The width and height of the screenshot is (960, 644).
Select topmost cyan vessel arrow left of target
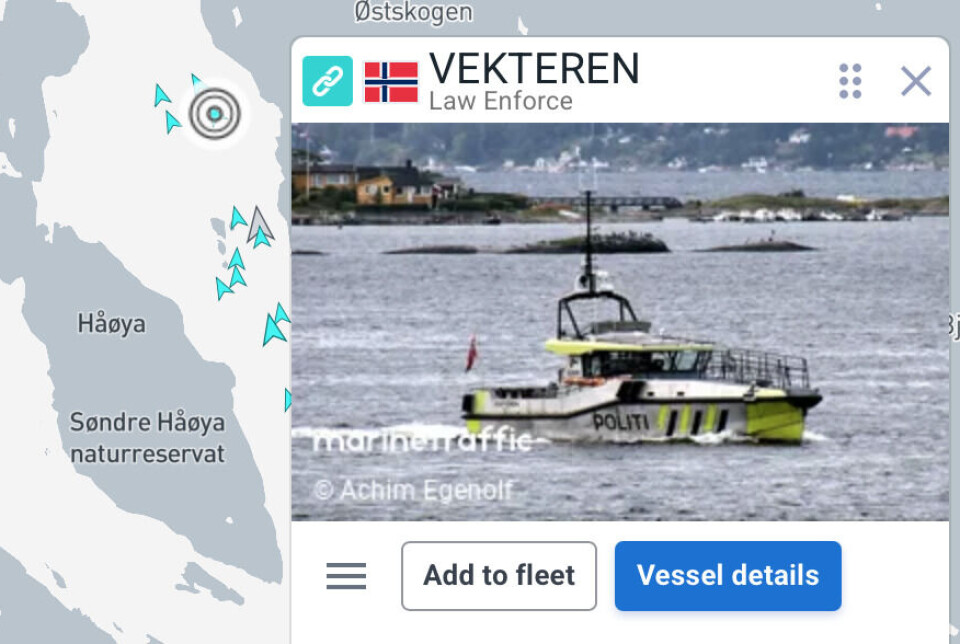[x=162, y=95]
